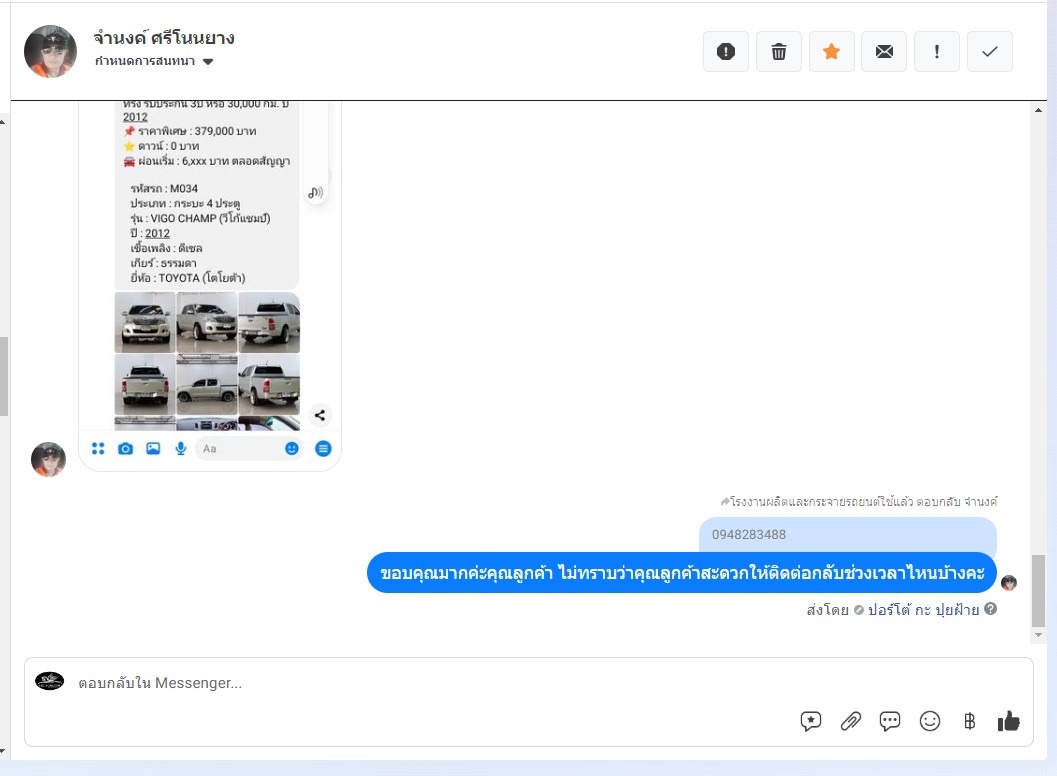Click blue smiley icon in screenshot

[291, 448]
